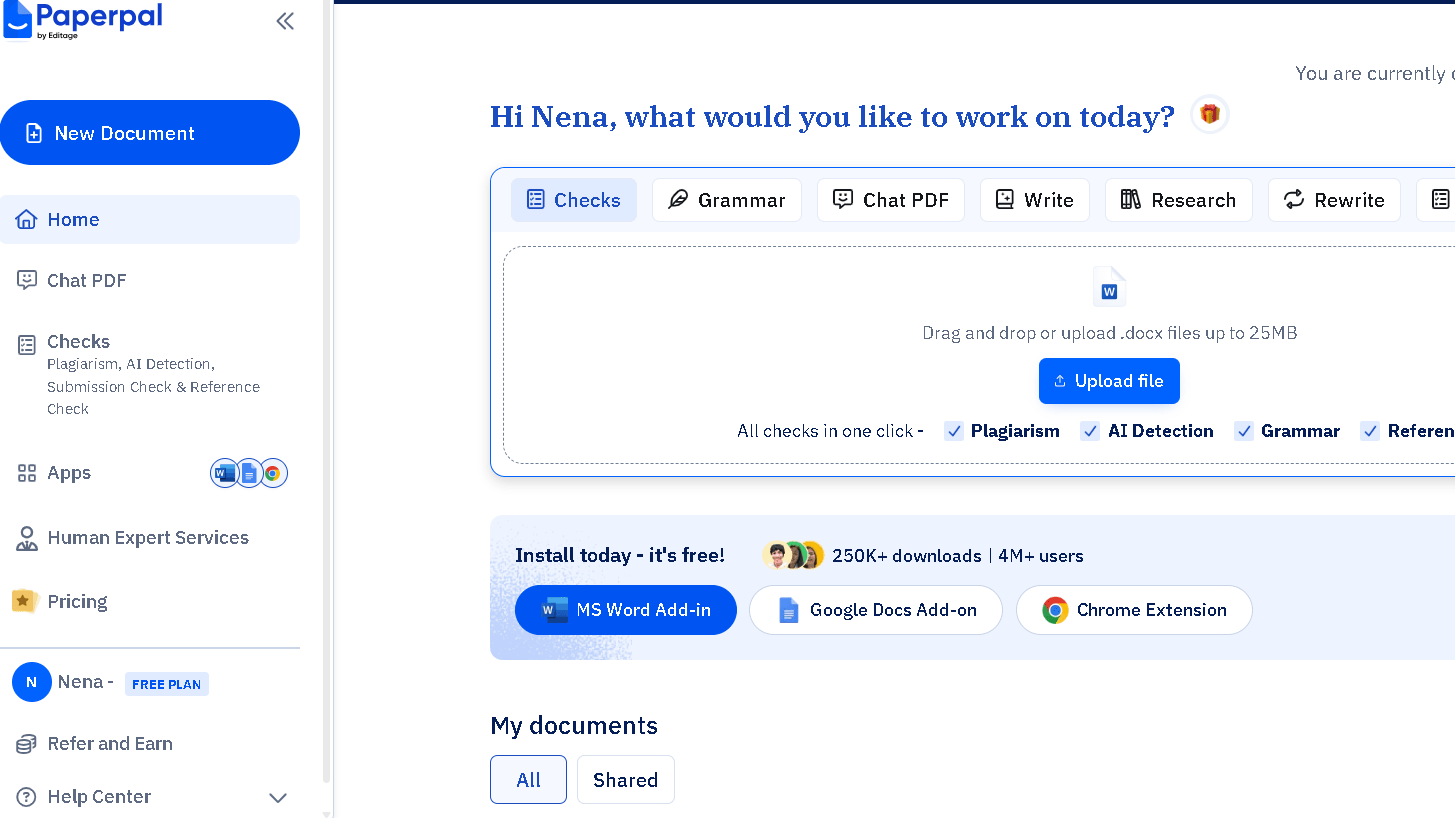Click the Chrome icon next to Apps

click(273, 473)
